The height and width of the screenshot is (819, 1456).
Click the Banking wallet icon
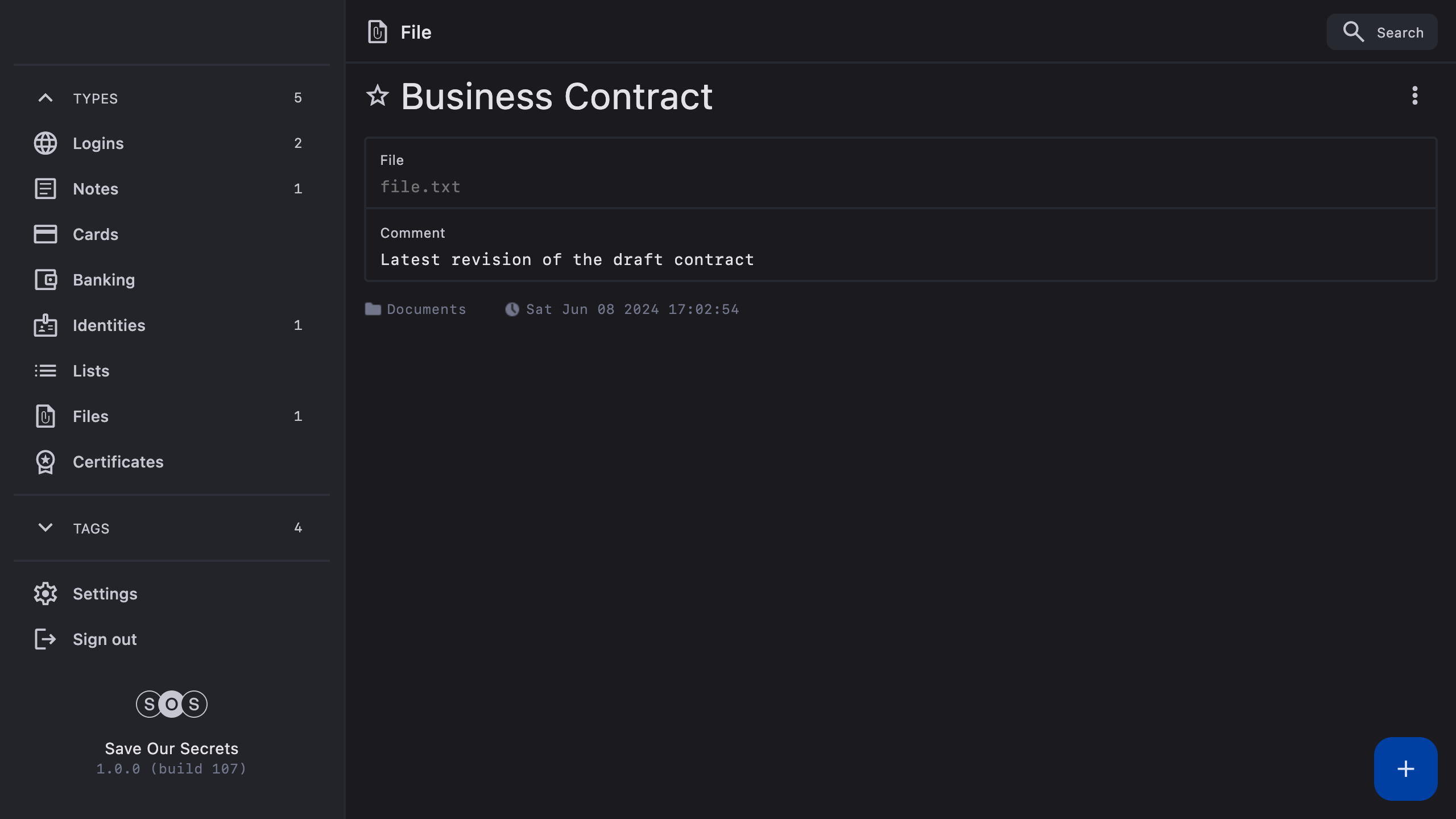click(45, 280)
